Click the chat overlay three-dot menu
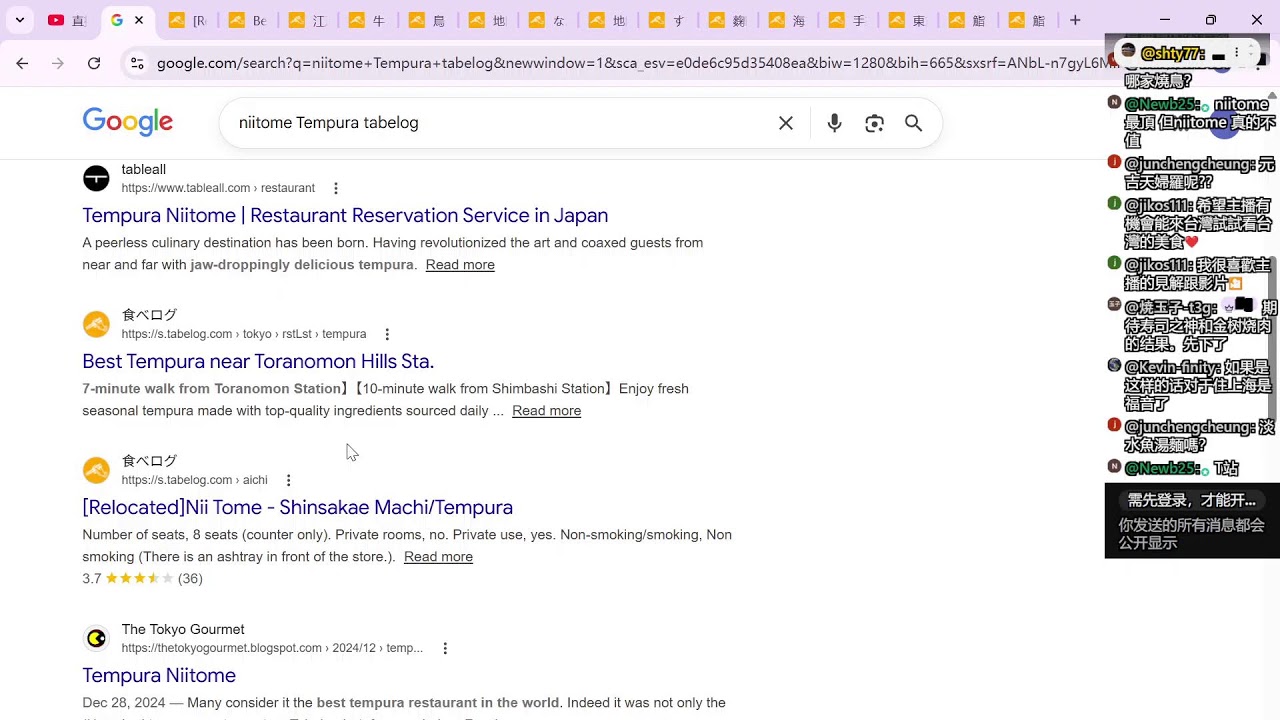Screen dimensions: 1280x720 (x=1236, y=52)
